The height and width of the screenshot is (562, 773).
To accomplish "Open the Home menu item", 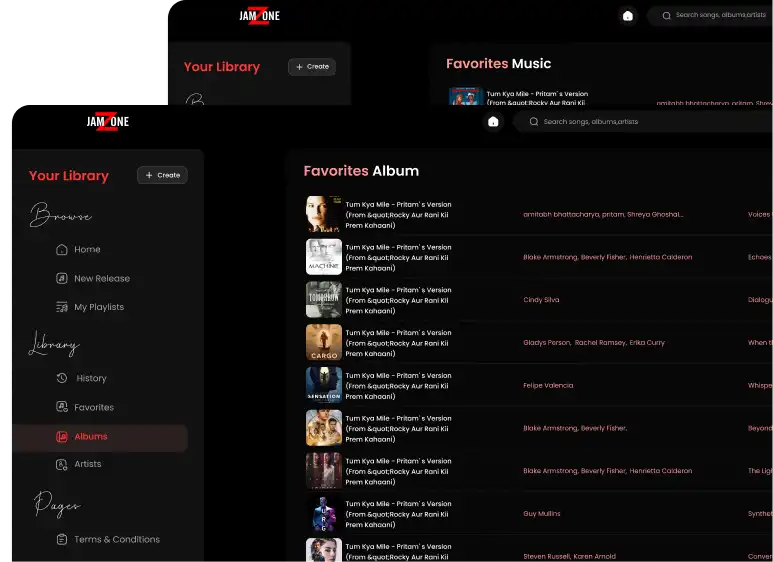I will (x=87, y=249).
